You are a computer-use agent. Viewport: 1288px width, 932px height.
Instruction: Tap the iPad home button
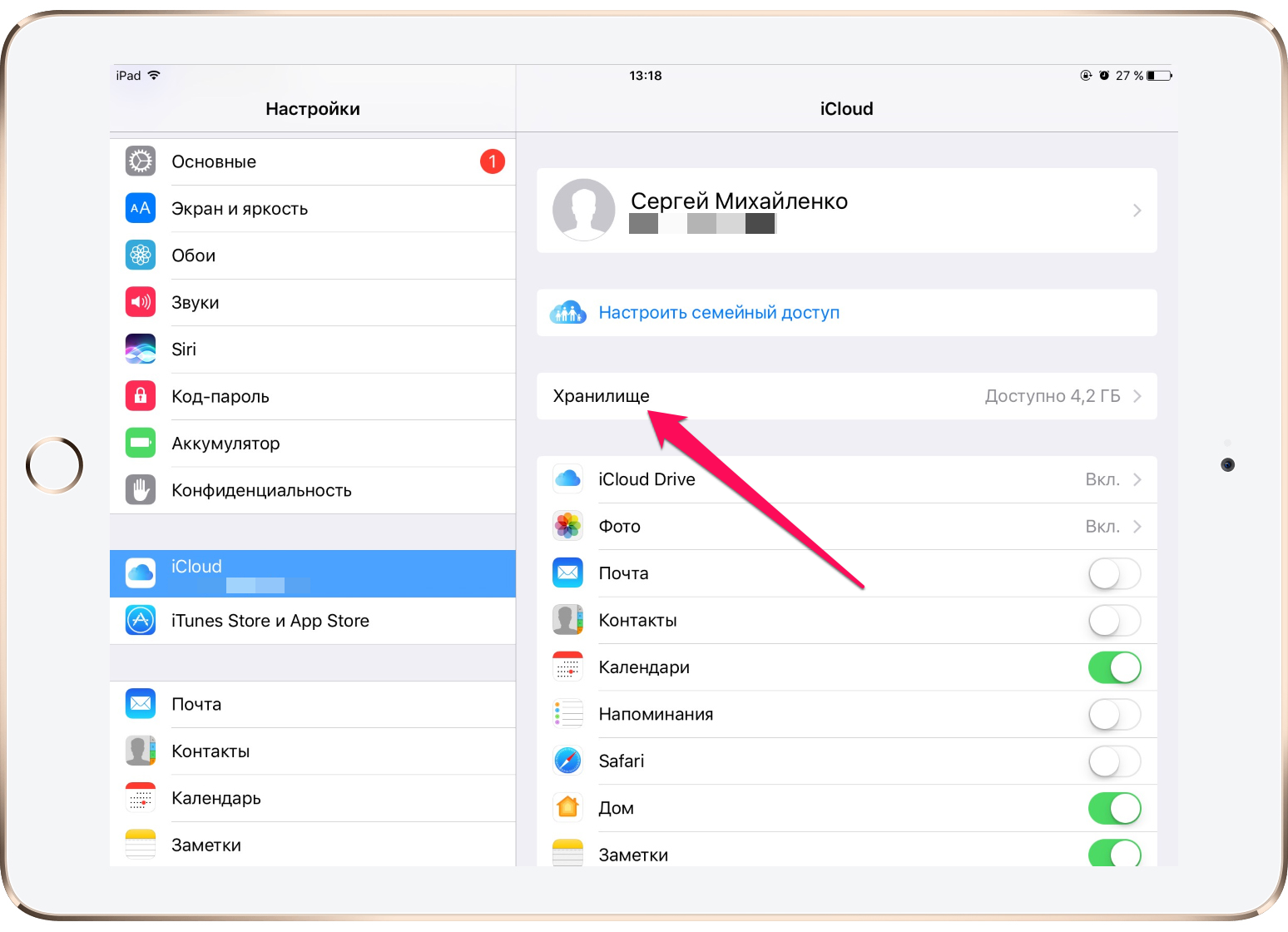[54, 465]
